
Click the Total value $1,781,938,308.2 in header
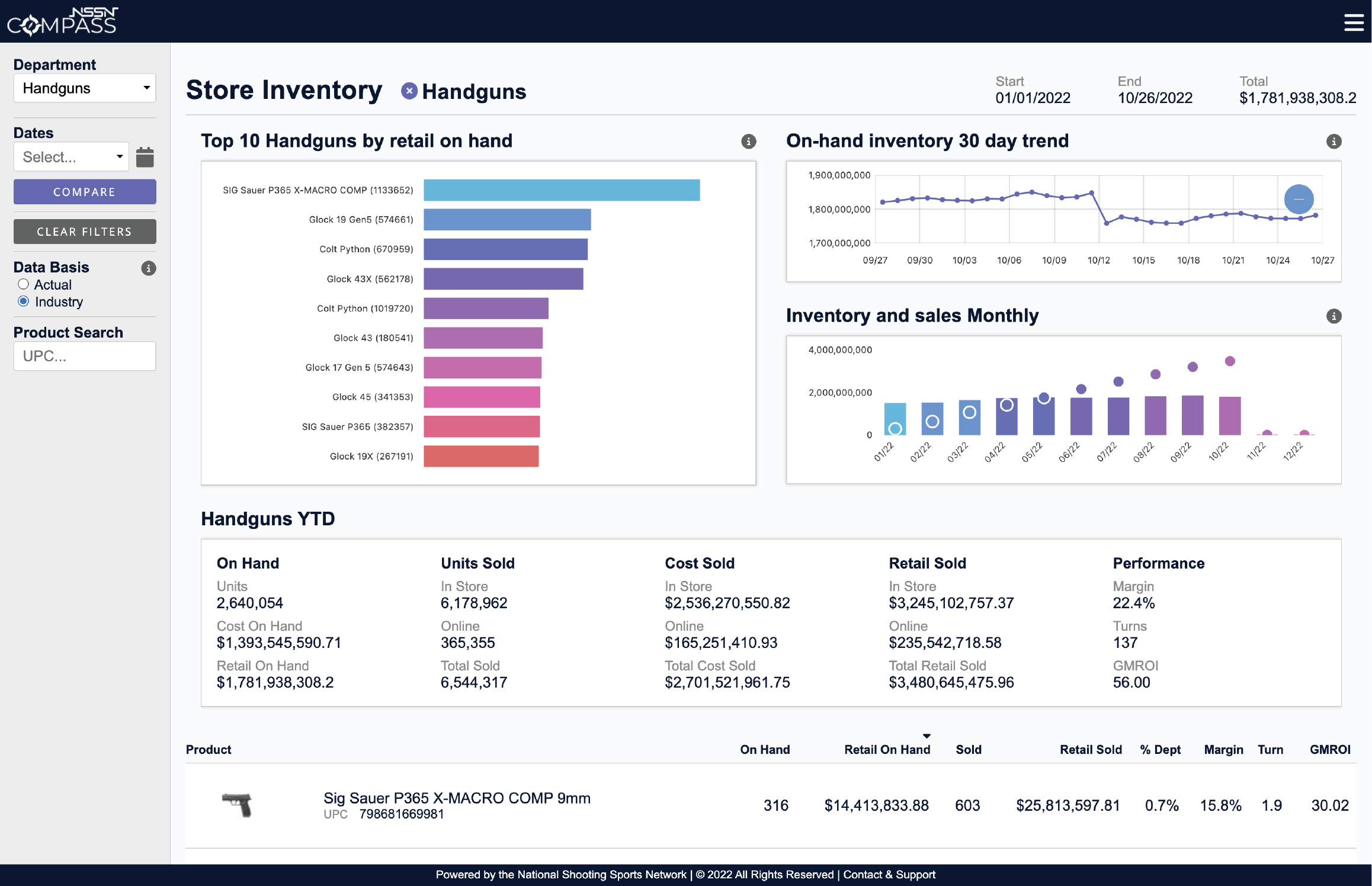1297,98
